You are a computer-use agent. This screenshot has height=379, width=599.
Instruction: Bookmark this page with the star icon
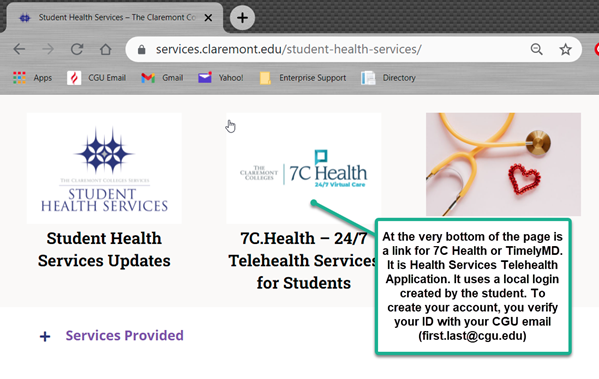click(x=565, y=49)
